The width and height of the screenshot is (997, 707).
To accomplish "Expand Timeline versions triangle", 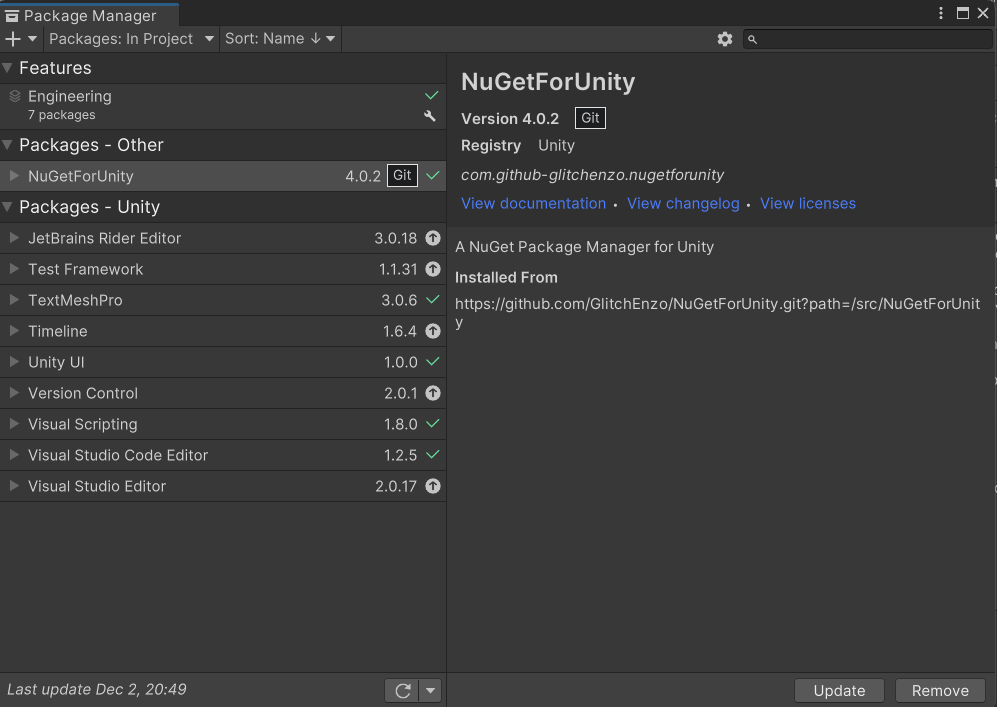I will (x=14, y=331).
